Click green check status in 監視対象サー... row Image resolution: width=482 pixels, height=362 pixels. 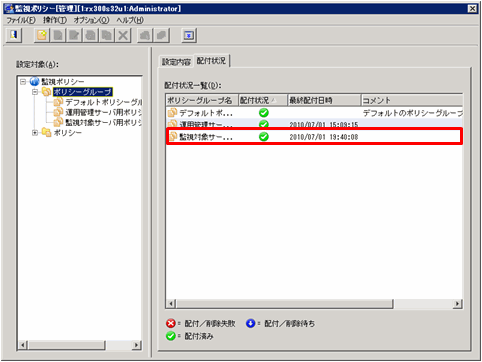click(264, 136)
